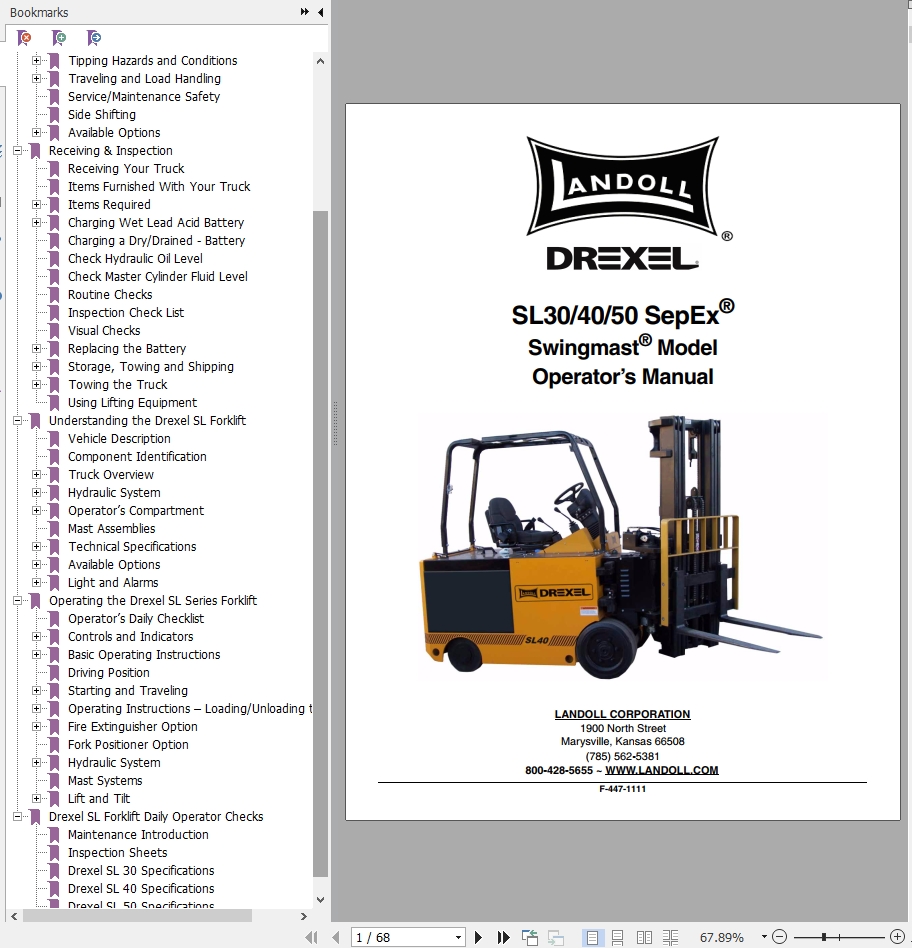Open the Component Identification bookmark
Image resolution: width=912 pixels, height=948 pixels.
click(x=137, y=456)
